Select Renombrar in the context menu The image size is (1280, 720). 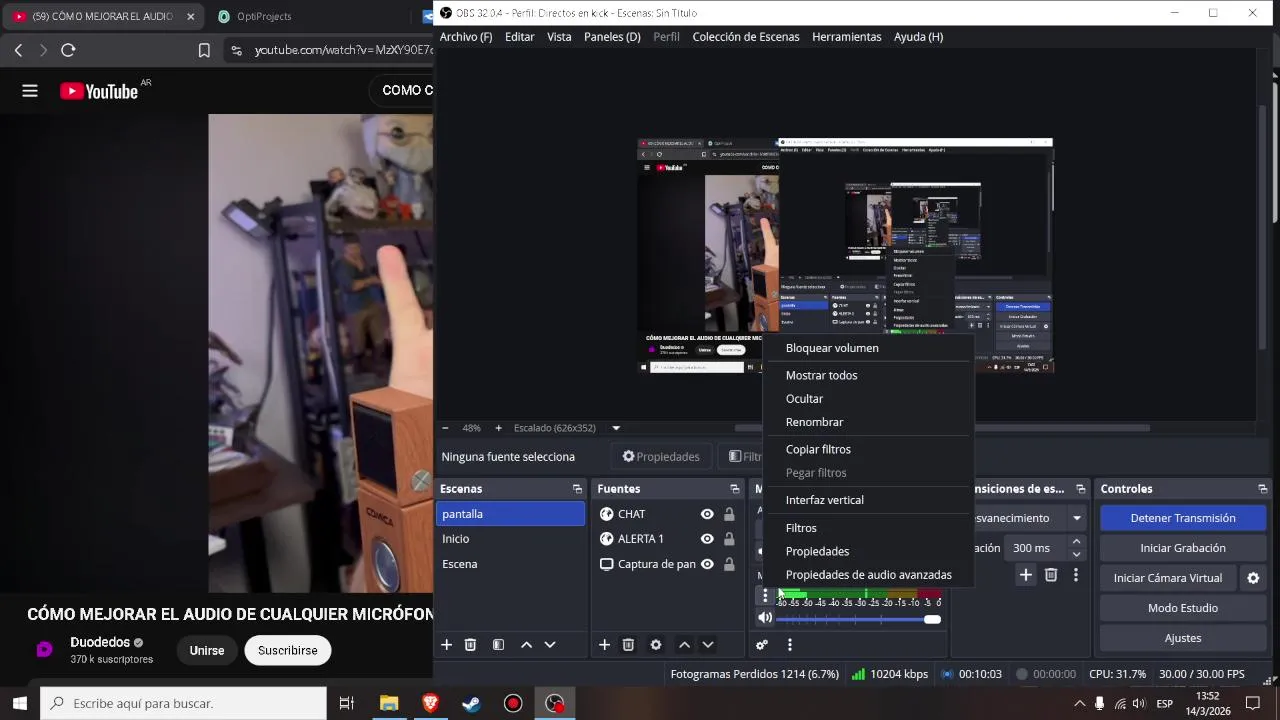(x=867, y=422)
